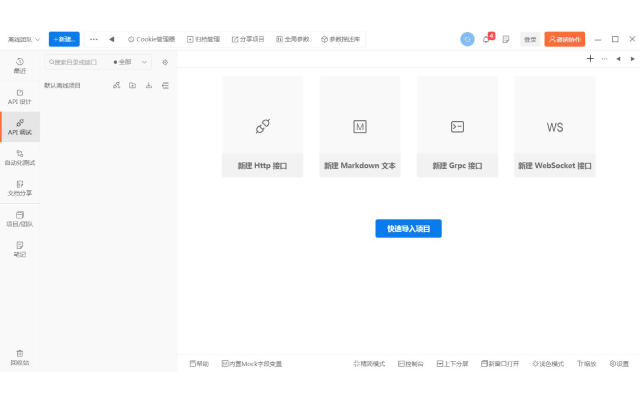Open tab bar more options ellipsis
This screenshot has width=640, height=400.
coord(604,59)
